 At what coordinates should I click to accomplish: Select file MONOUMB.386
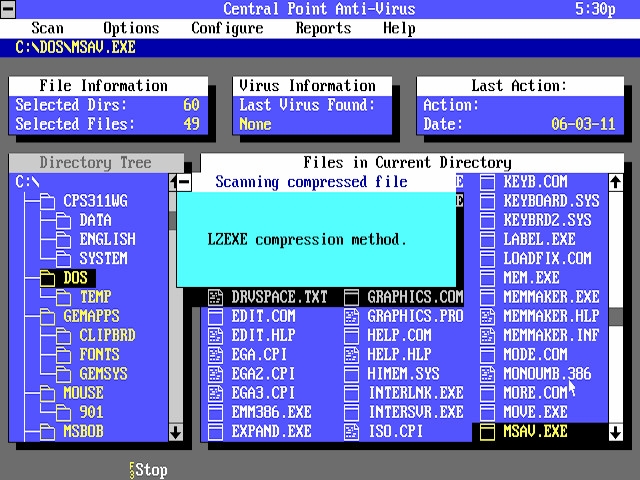[x=547, y=374]
